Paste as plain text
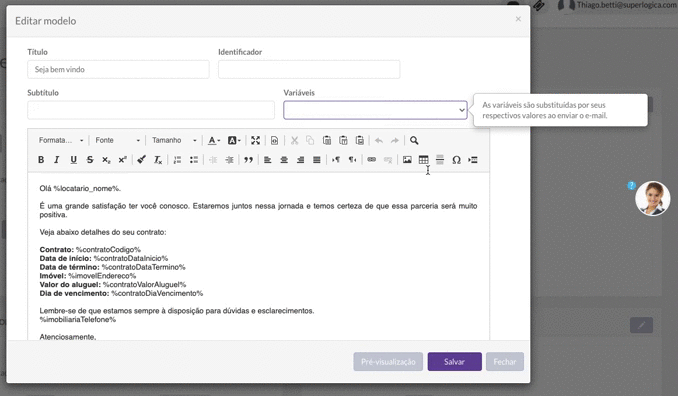The image size is (678, 396). click(x=343, y=140)
